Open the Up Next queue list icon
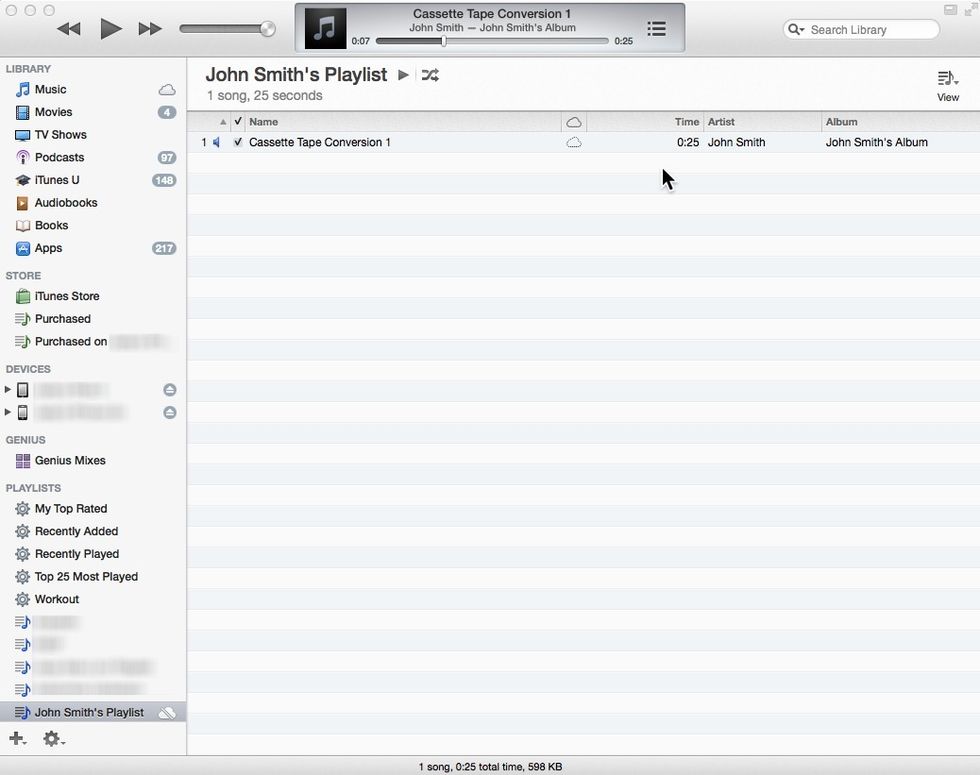 pyautogui.click(x=657, y=28)
